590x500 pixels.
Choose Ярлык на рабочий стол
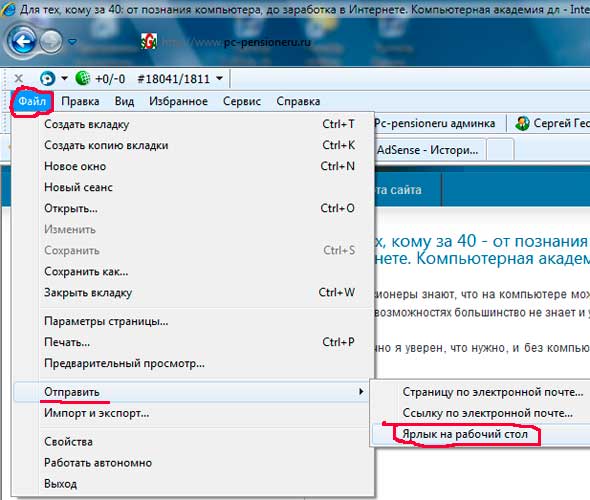(465, 434)
